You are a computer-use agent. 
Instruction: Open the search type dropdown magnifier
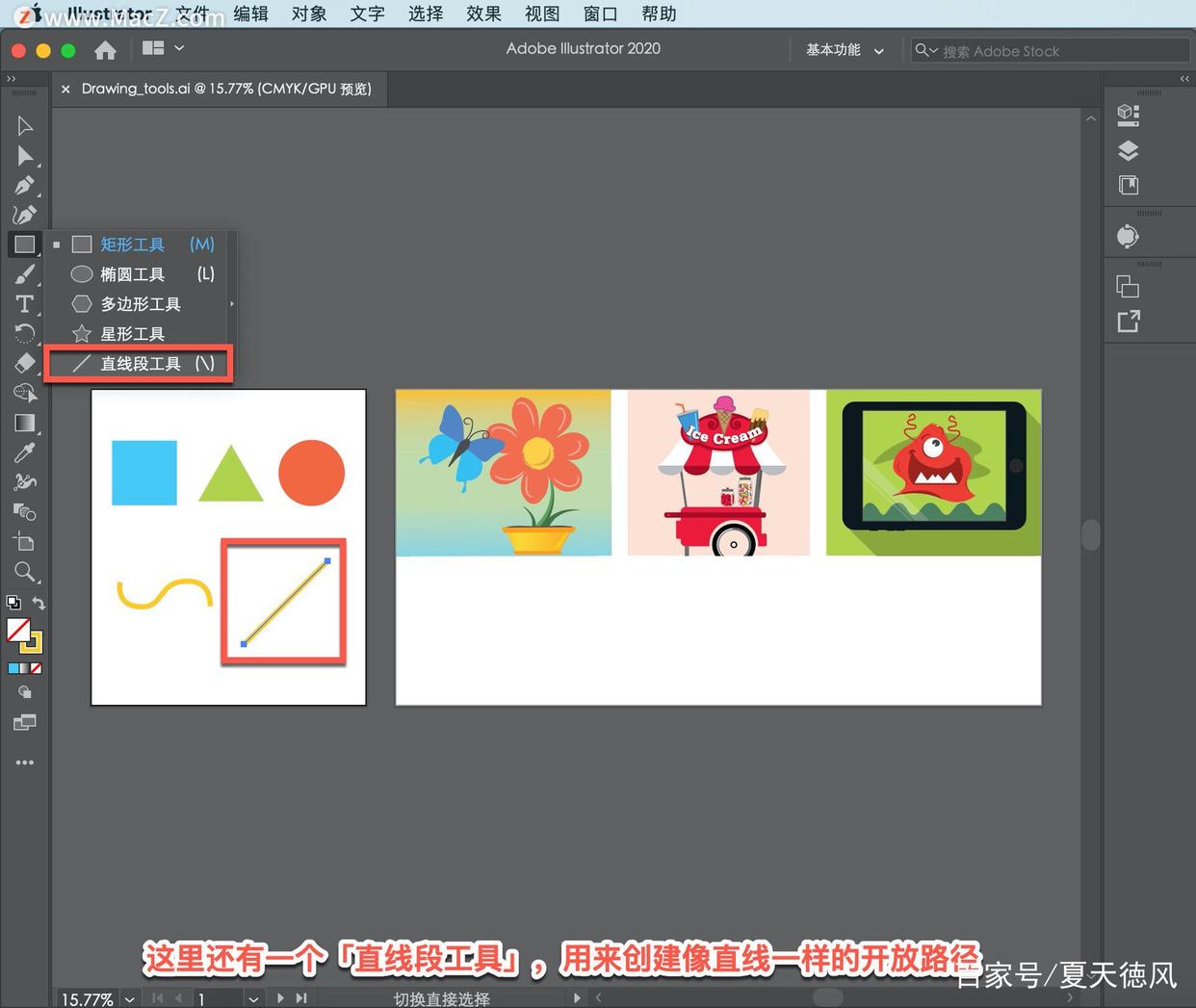tap(925, 50)
